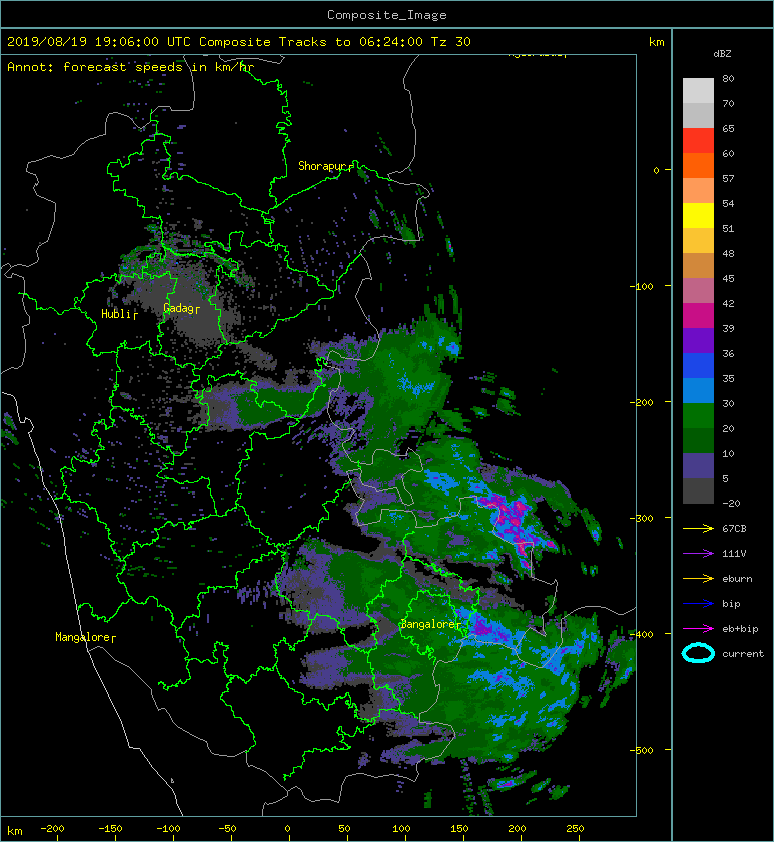
Task: Click the '-200' horizontal axis label
Action: pos(52,829)
